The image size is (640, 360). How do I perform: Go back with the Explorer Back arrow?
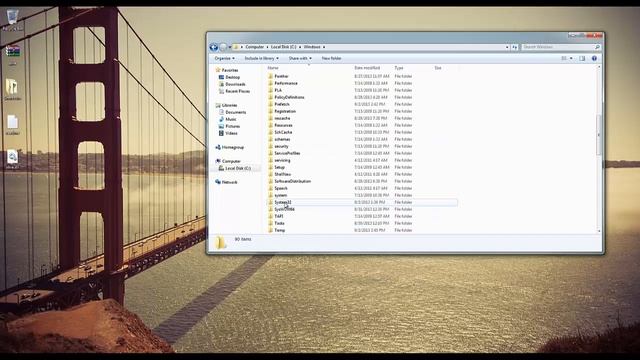tap(213, 47)
